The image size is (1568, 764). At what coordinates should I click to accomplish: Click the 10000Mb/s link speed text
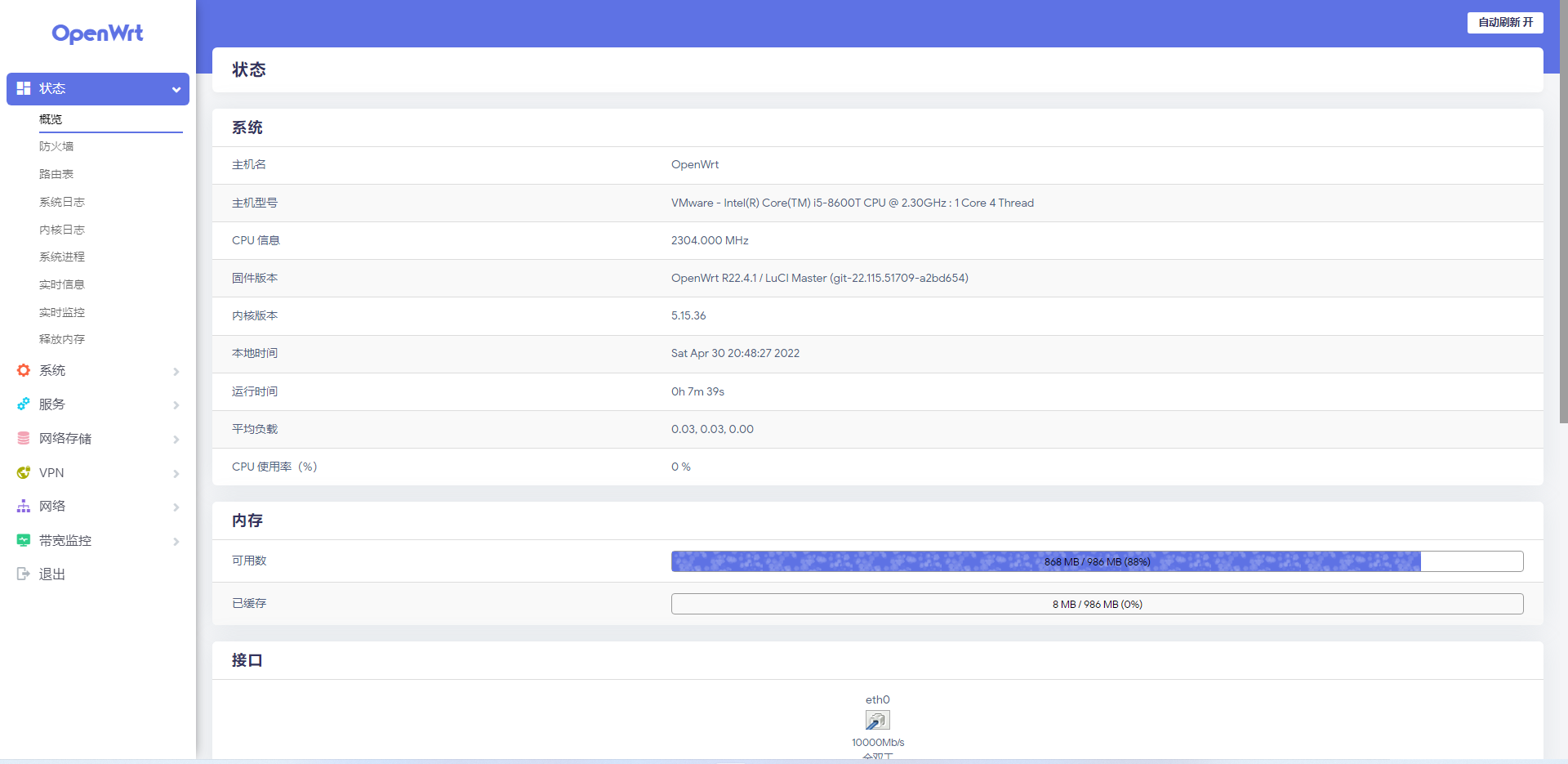(x=878, y=743)
